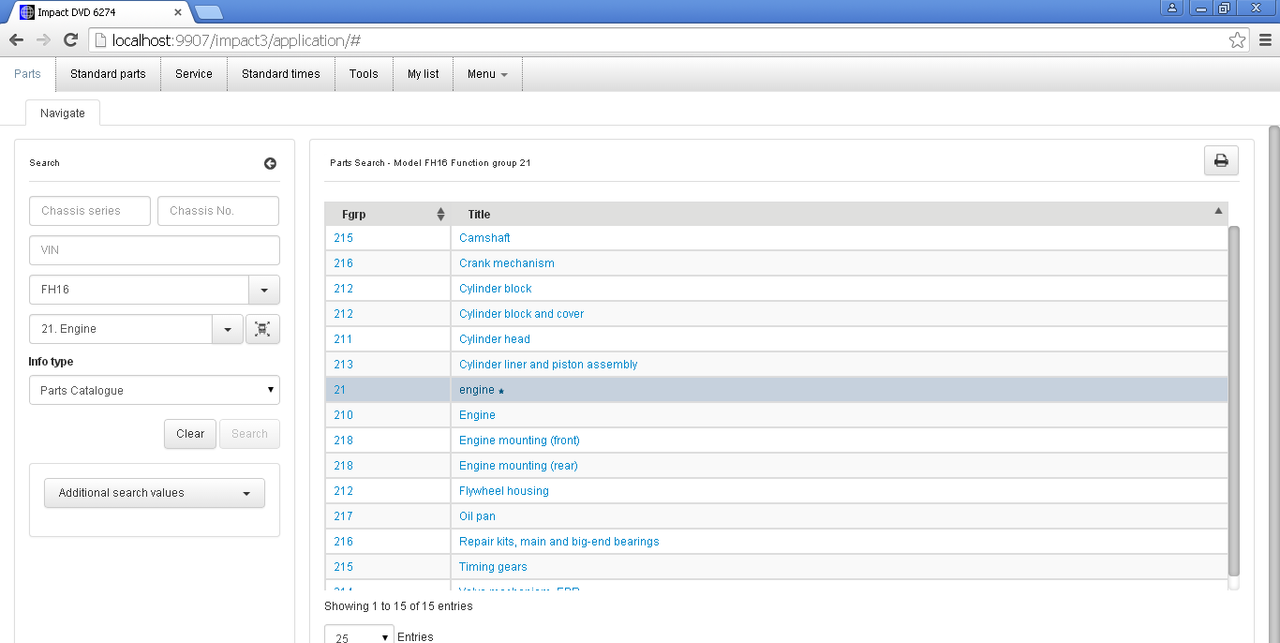The height and width of the screenshot is (643, 1280).
Task: Open Cylinder liner and piston assembly
Action: (x=548, y=365)
